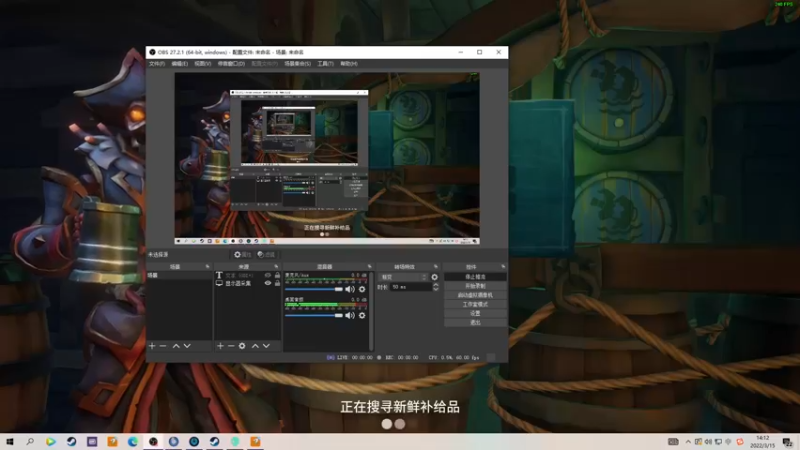Open the 文件(F) menu
The image size is (800, 450).
[x=157, y=64]
